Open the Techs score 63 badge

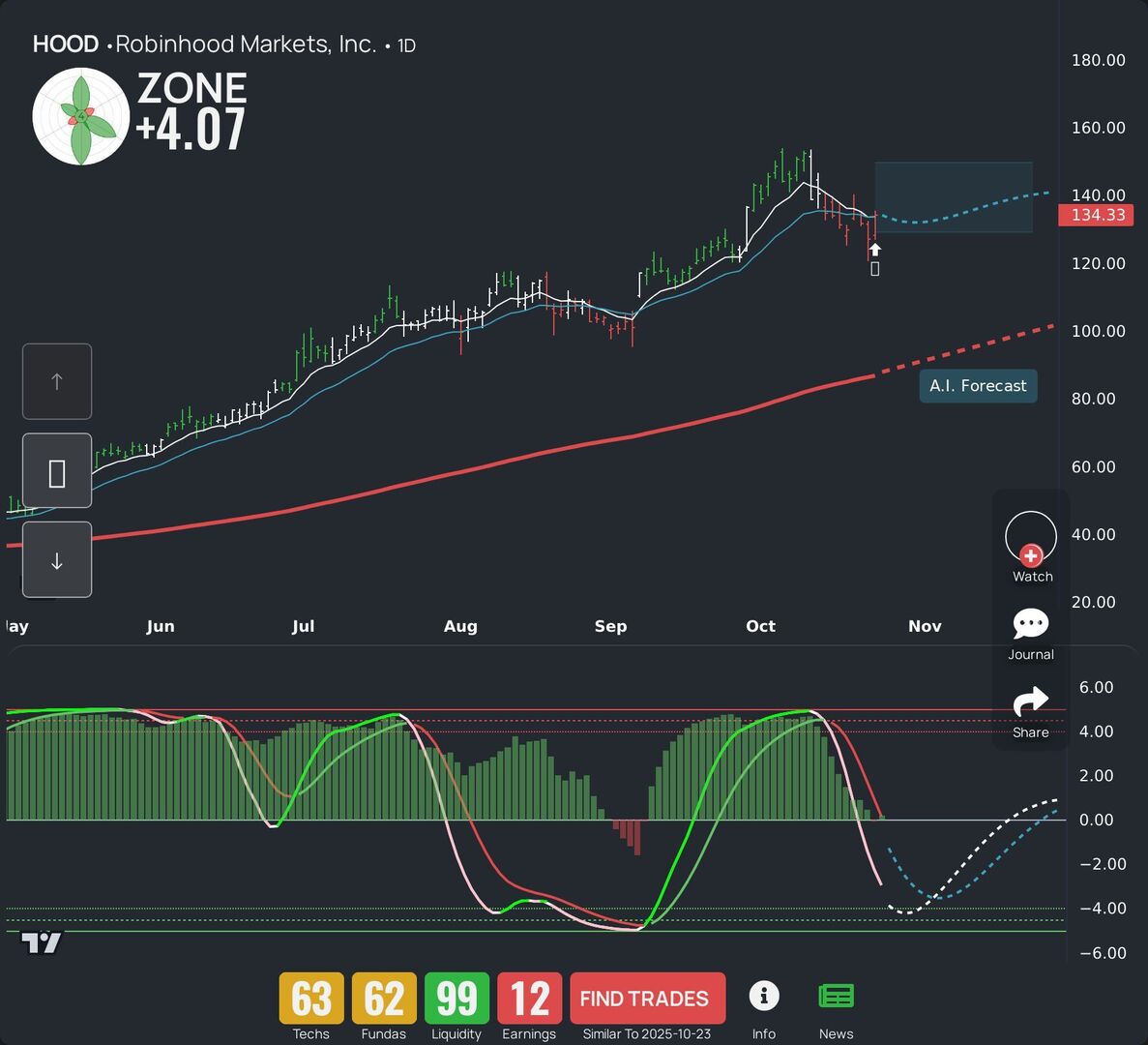point(311,999)
